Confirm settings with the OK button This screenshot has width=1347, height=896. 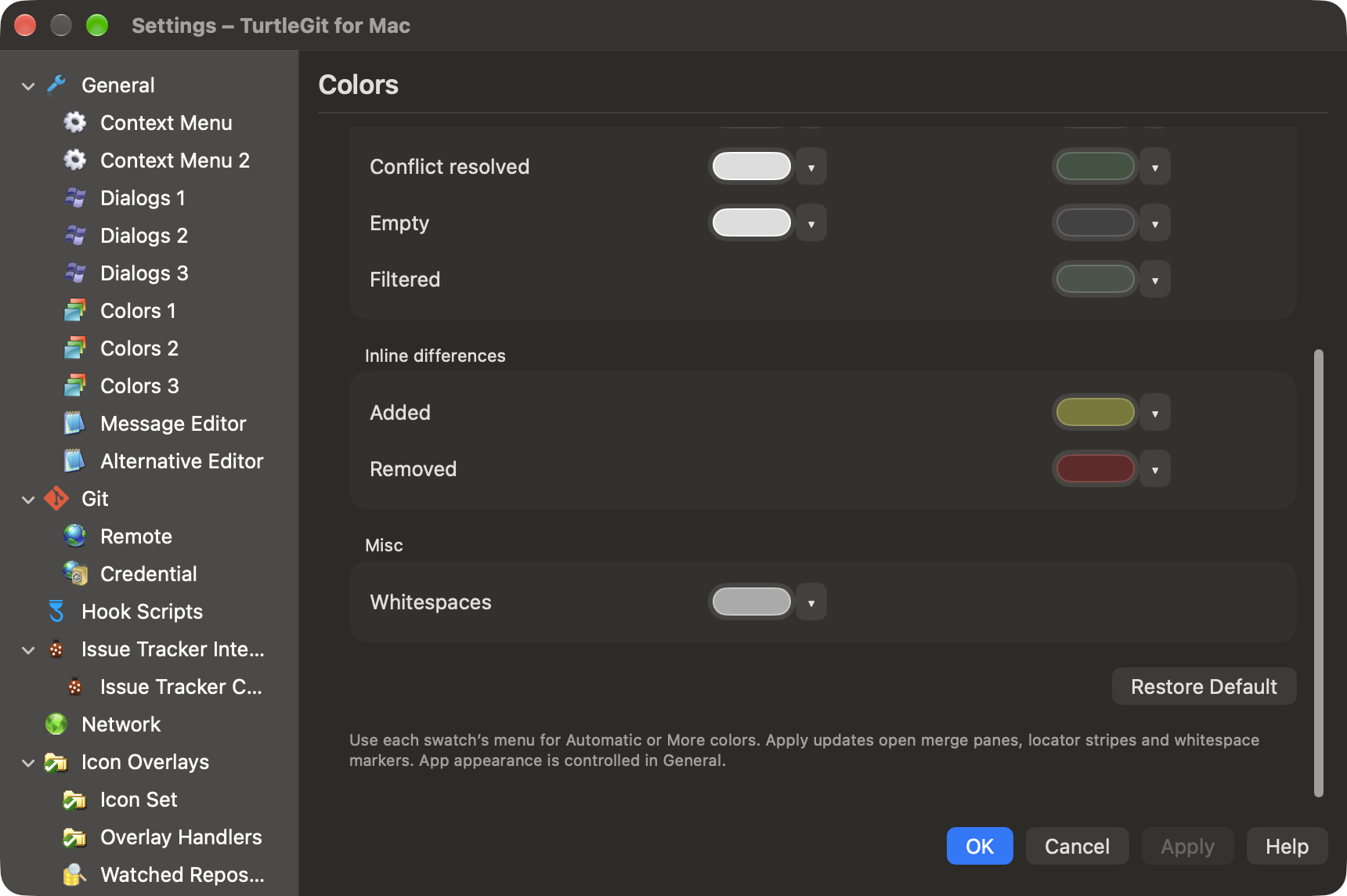[x=980, y=846]
